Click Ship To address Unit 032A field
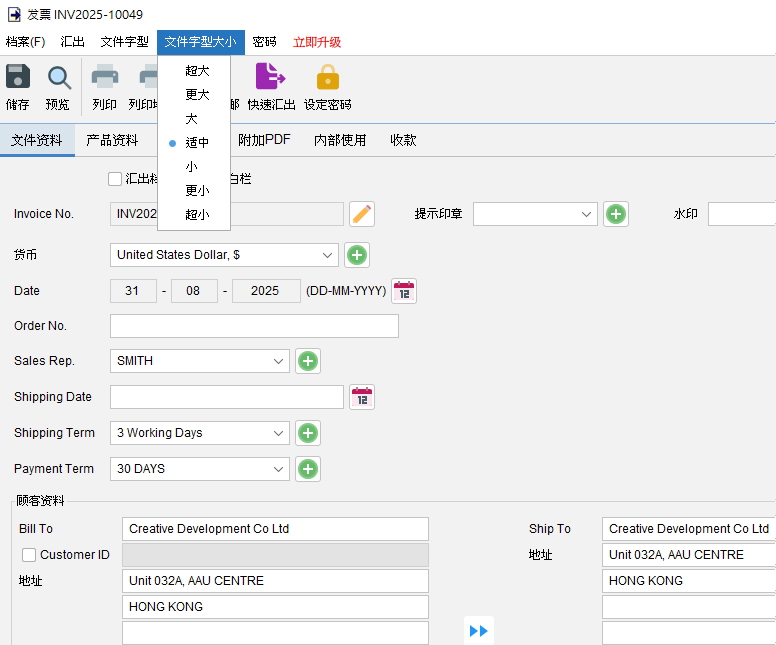Viewport: 776px width, 645px height. pyautogui.click(x=689, y=555)
